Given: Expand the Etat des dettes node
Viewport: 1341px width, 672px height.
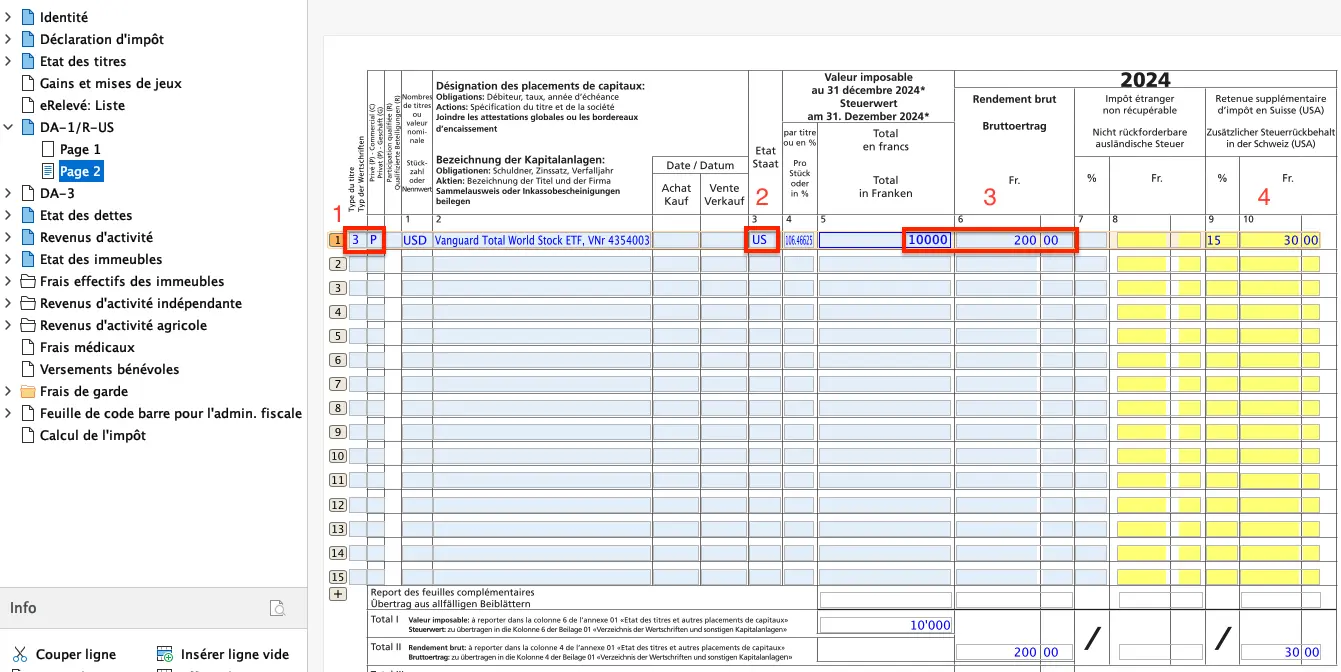Looking at the screenshot, I should (x=8, y=216).
